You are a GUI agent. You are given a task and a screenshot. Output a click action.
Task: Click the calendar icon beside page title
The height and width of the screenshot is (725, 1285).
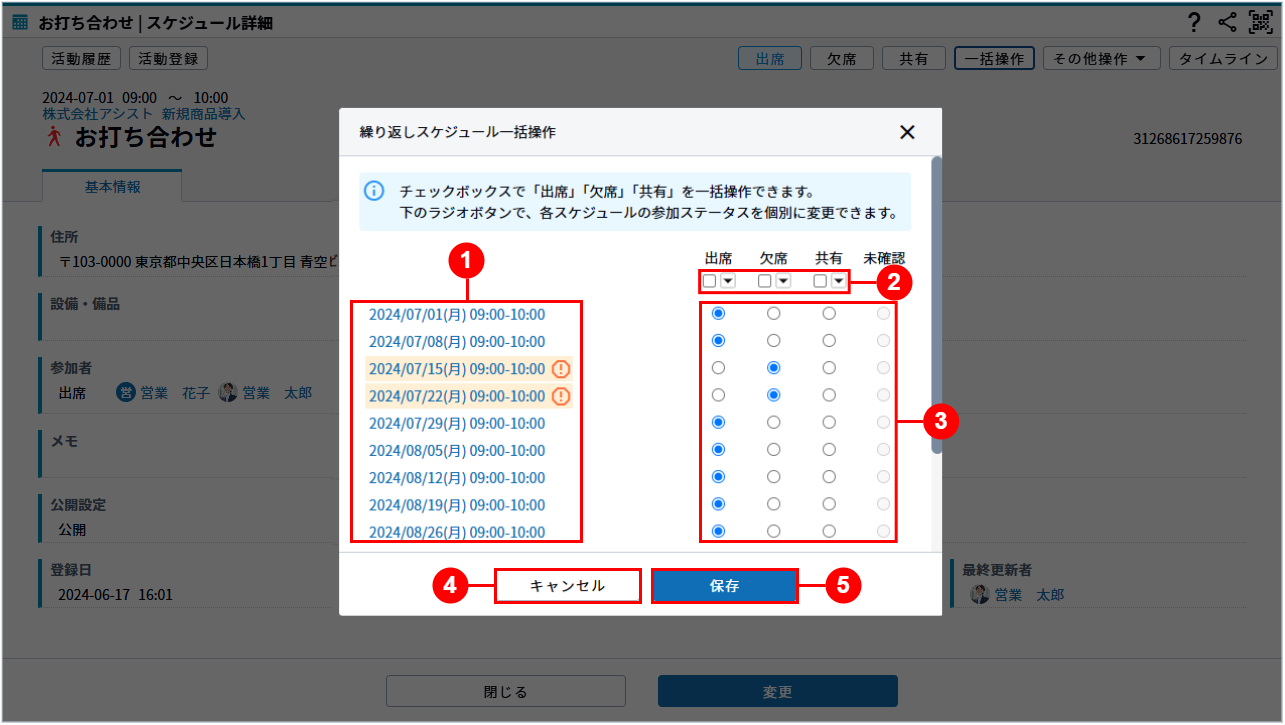tap(20, 23)
